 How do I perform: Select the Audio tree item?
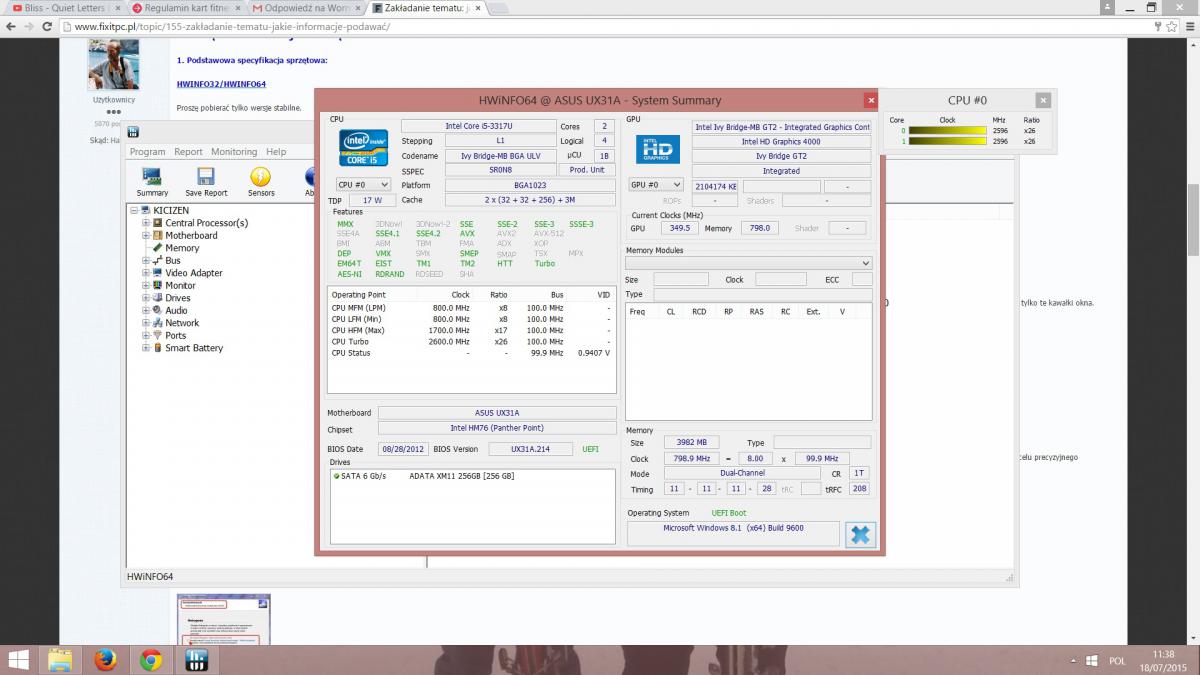tap(176, 310)
